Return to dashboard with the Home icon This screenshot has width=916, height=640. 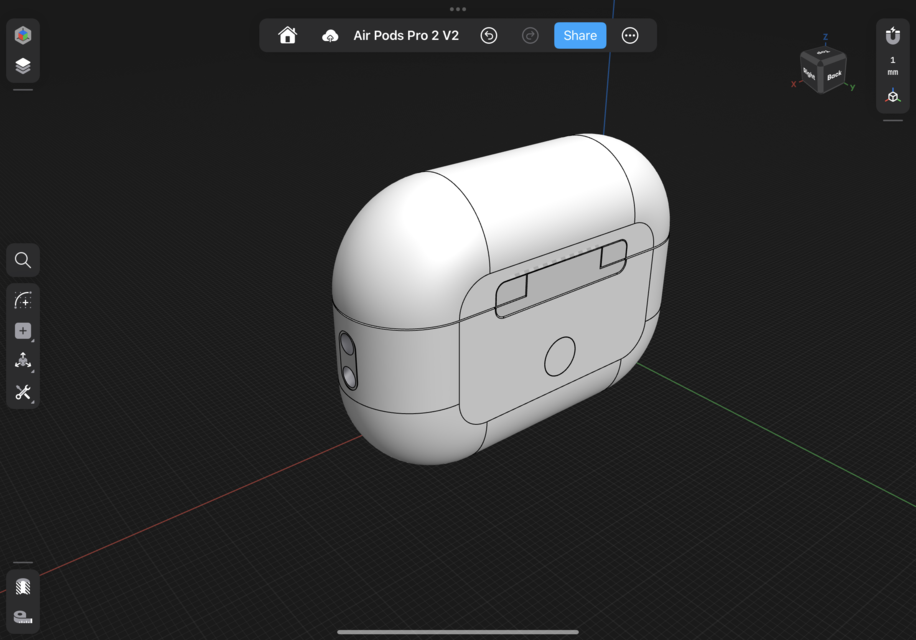288,35
